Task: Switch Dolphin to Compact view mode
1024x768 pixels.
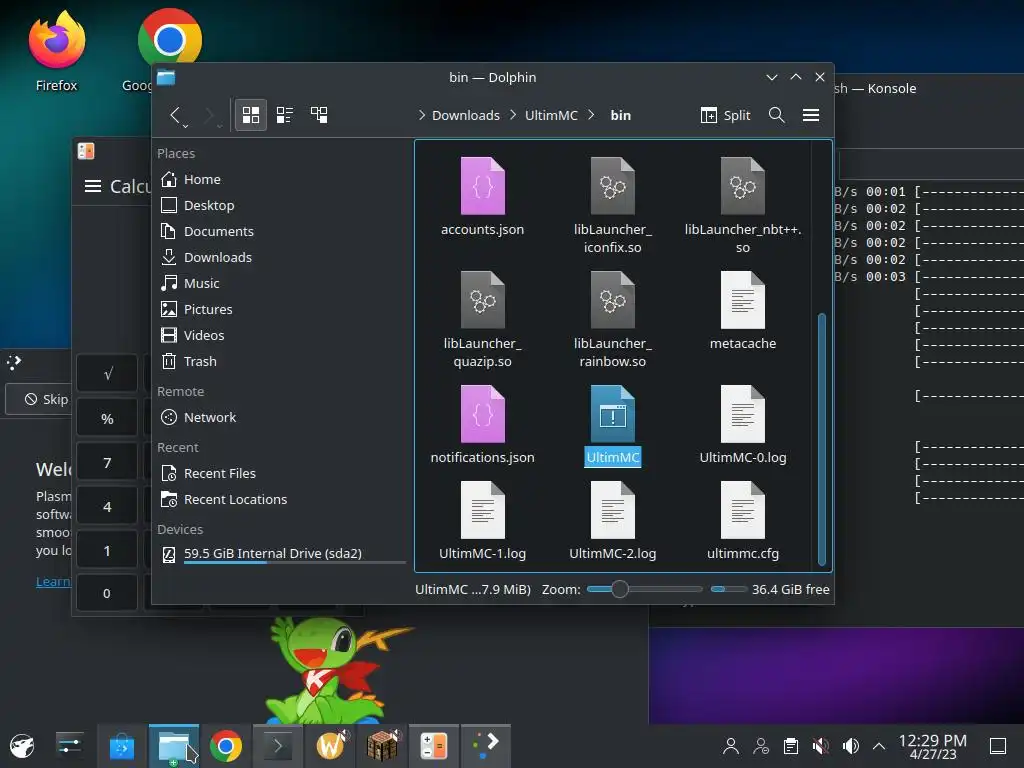Action: point(285,115)
